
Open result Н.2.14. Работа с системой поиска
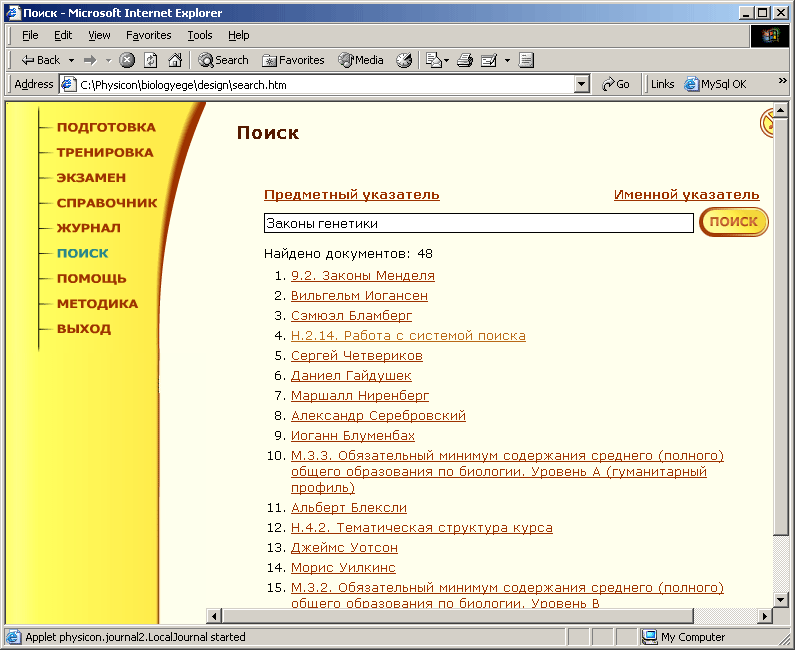408,336
